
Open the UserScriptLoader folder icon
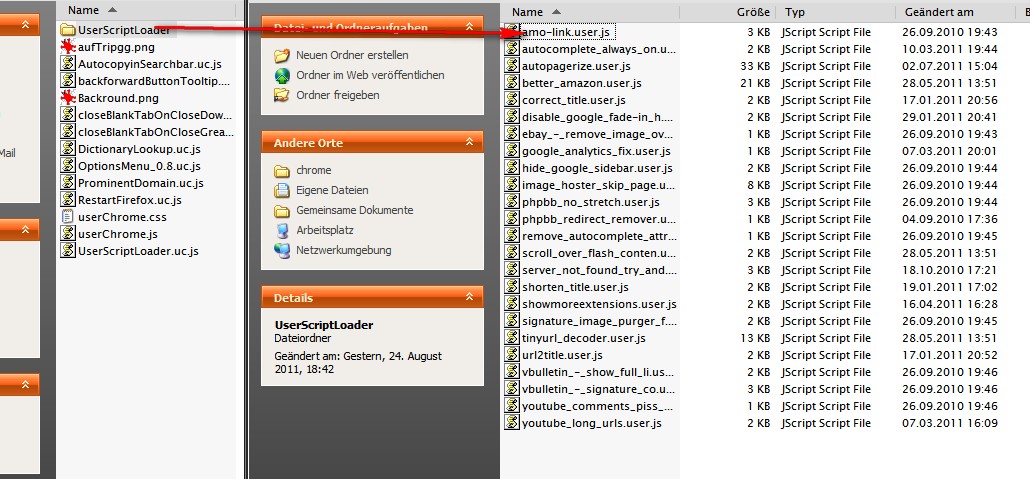coord(67,30)
